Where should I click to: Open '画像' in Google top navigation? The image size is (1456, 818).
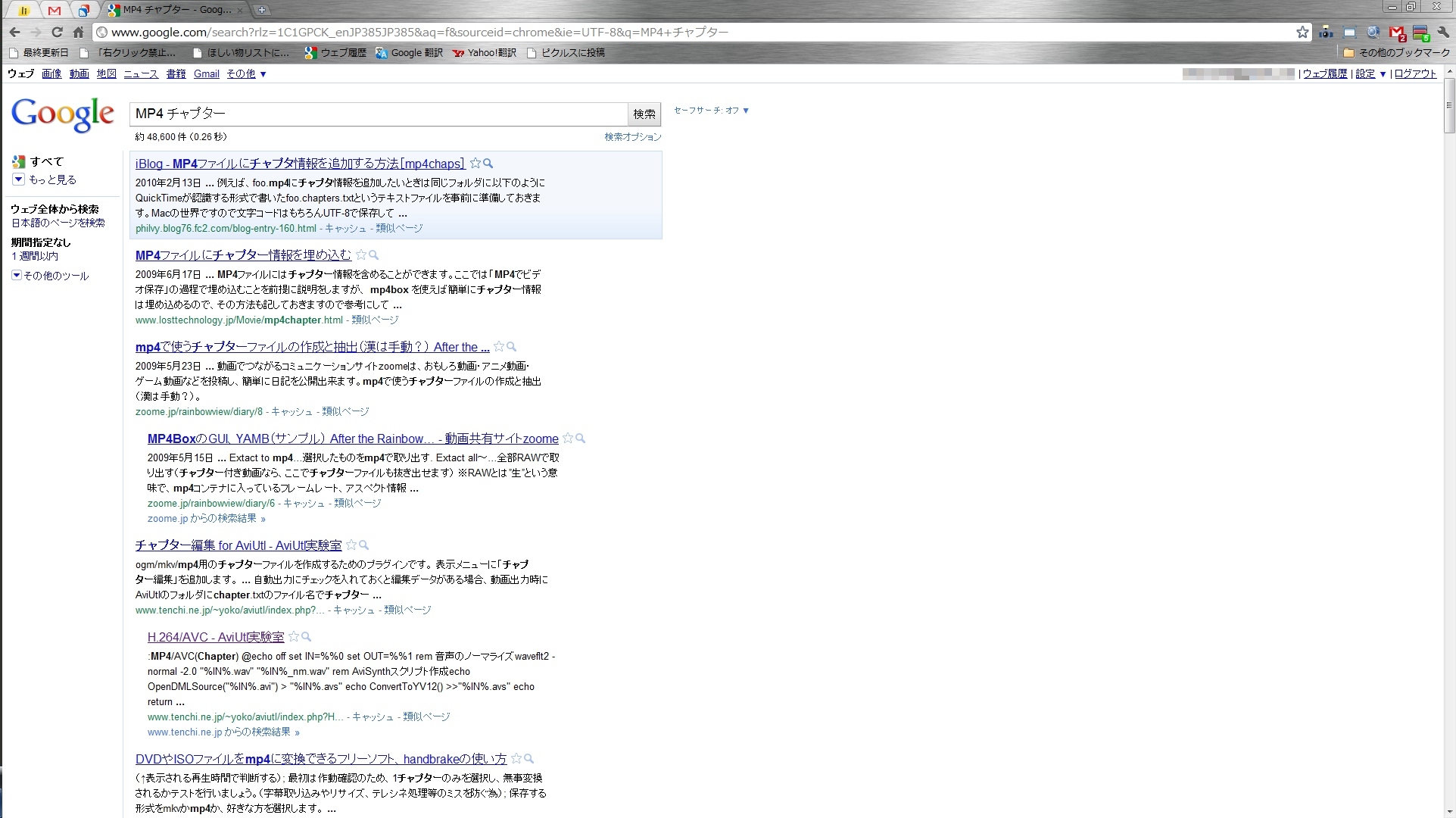point(51,73)
